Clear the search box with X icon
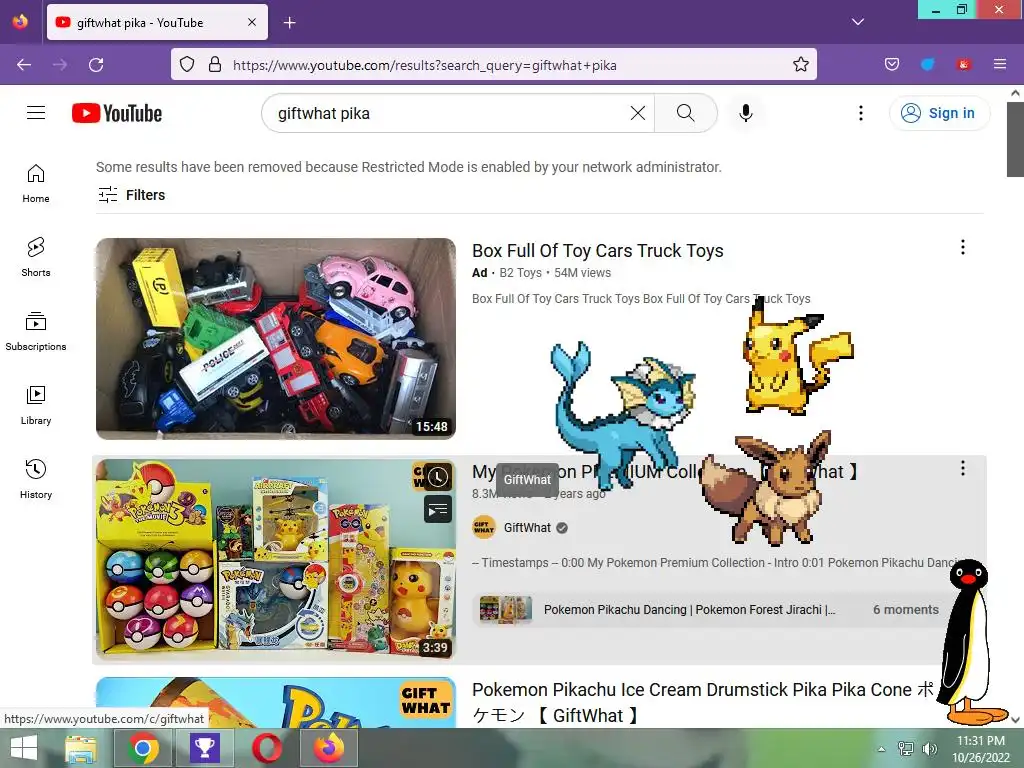Screen dimensions: 1024x768 coord(638,113)
